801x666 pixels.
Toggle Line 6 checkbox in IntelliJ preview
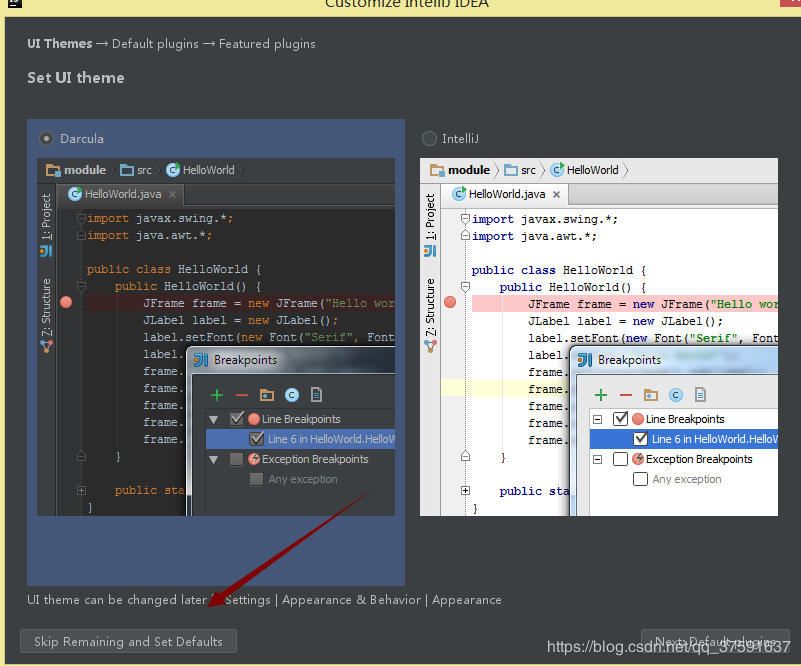click(x=640, y=439)
